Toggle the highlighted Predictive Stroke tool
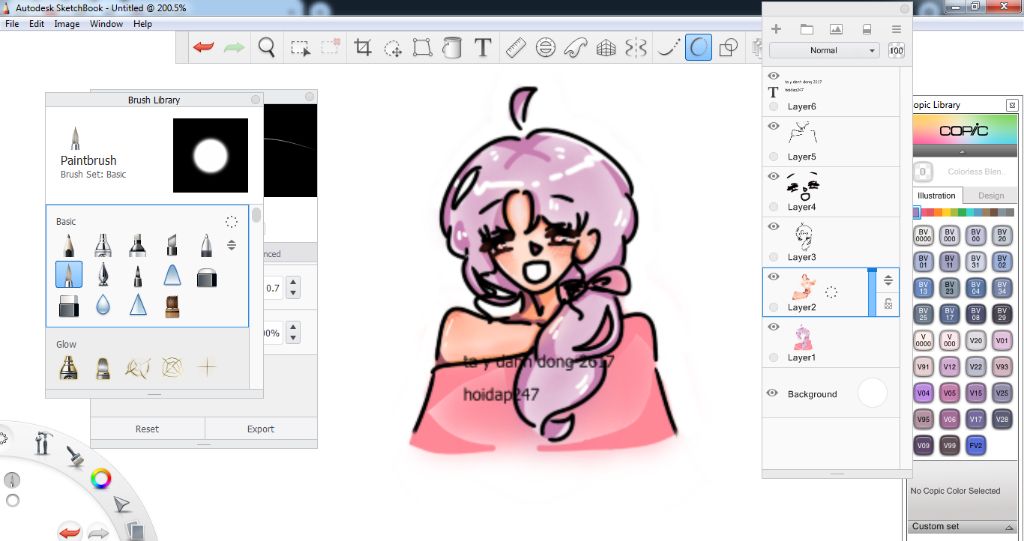This screenshot has height=541, width=1024. [698, 48]
